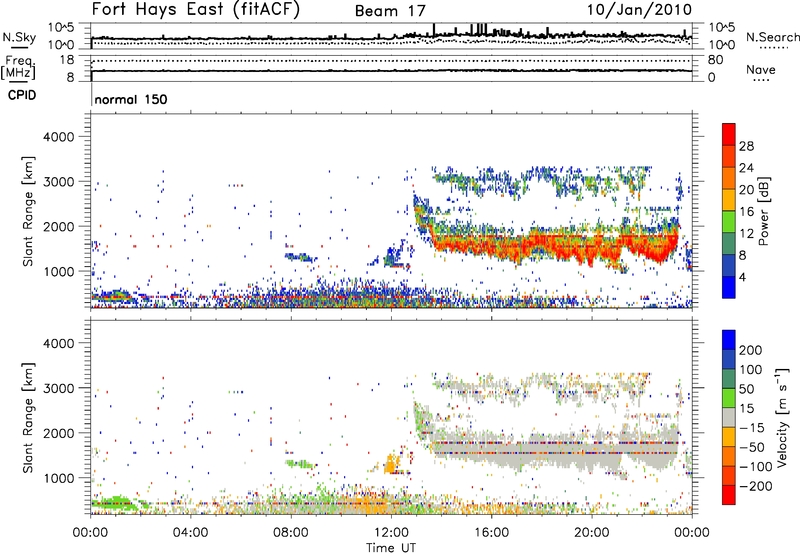Click the '20:00' time tick label
Screen dimensions: 800x554
pos(591,533)
